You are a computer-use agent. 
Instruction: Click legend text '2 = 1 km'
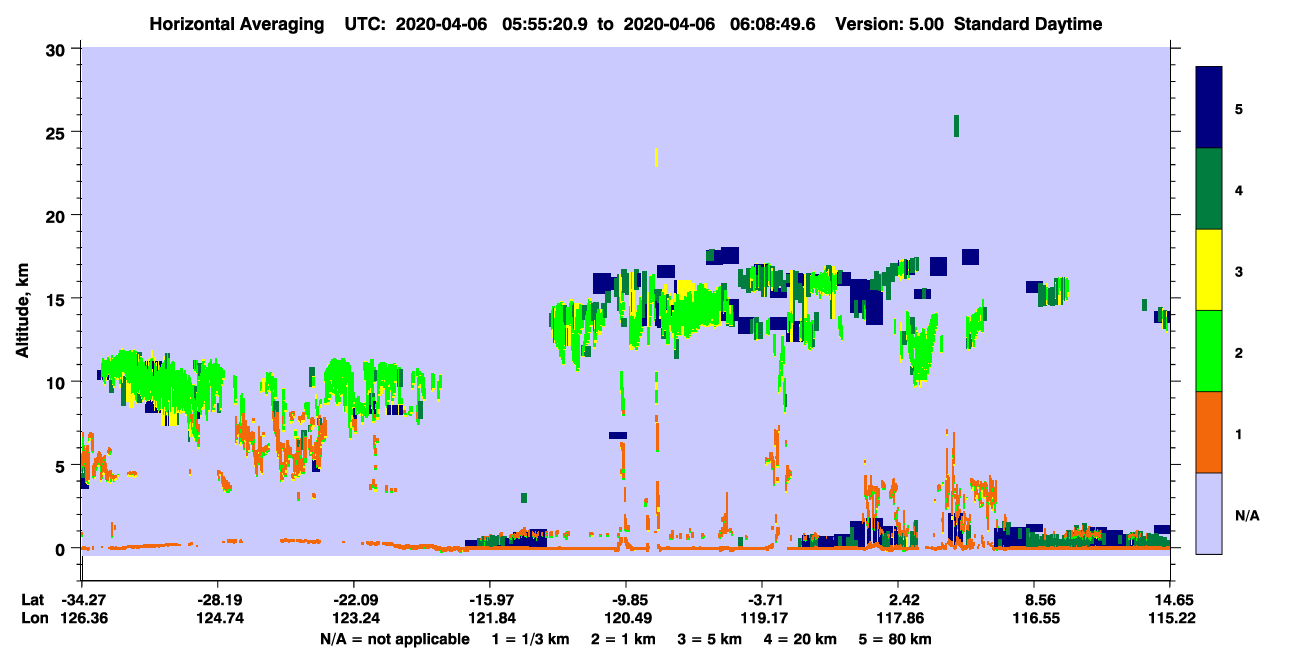[624, 639]
